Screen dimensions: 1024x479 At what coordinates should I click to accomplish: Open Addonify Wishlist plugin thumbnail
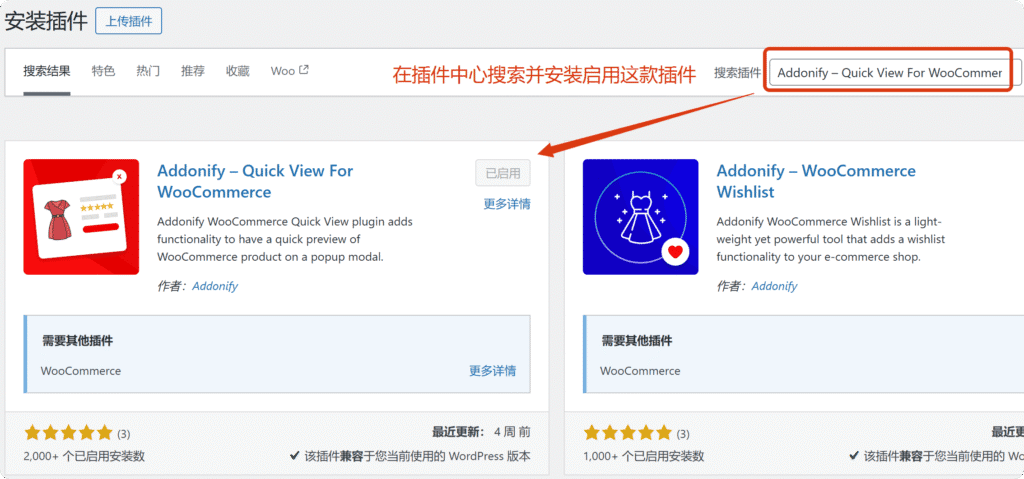(x=641, y=217)
